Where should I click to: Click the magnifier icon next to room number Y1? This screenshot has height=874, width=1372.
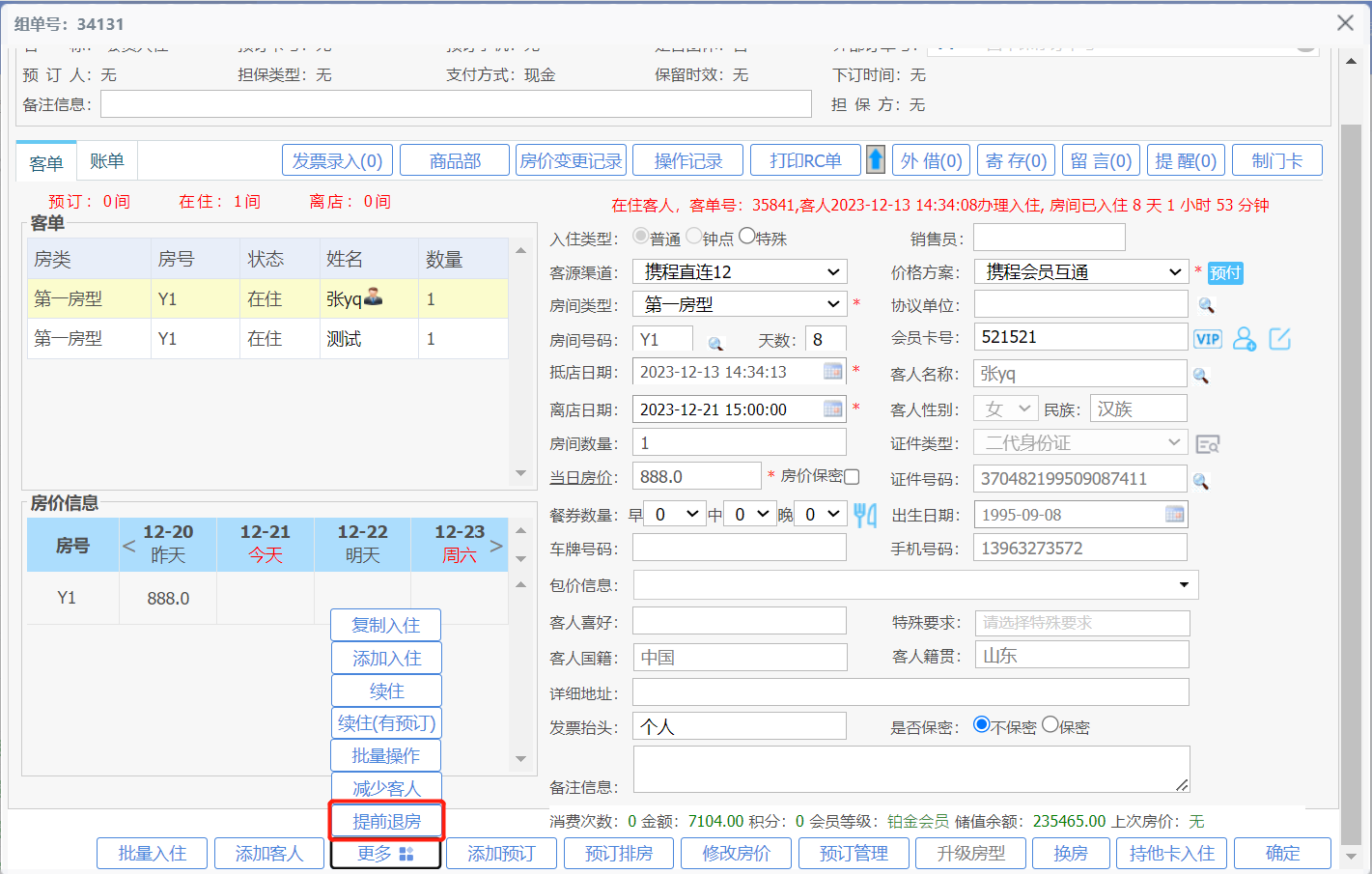coord(715,343)
